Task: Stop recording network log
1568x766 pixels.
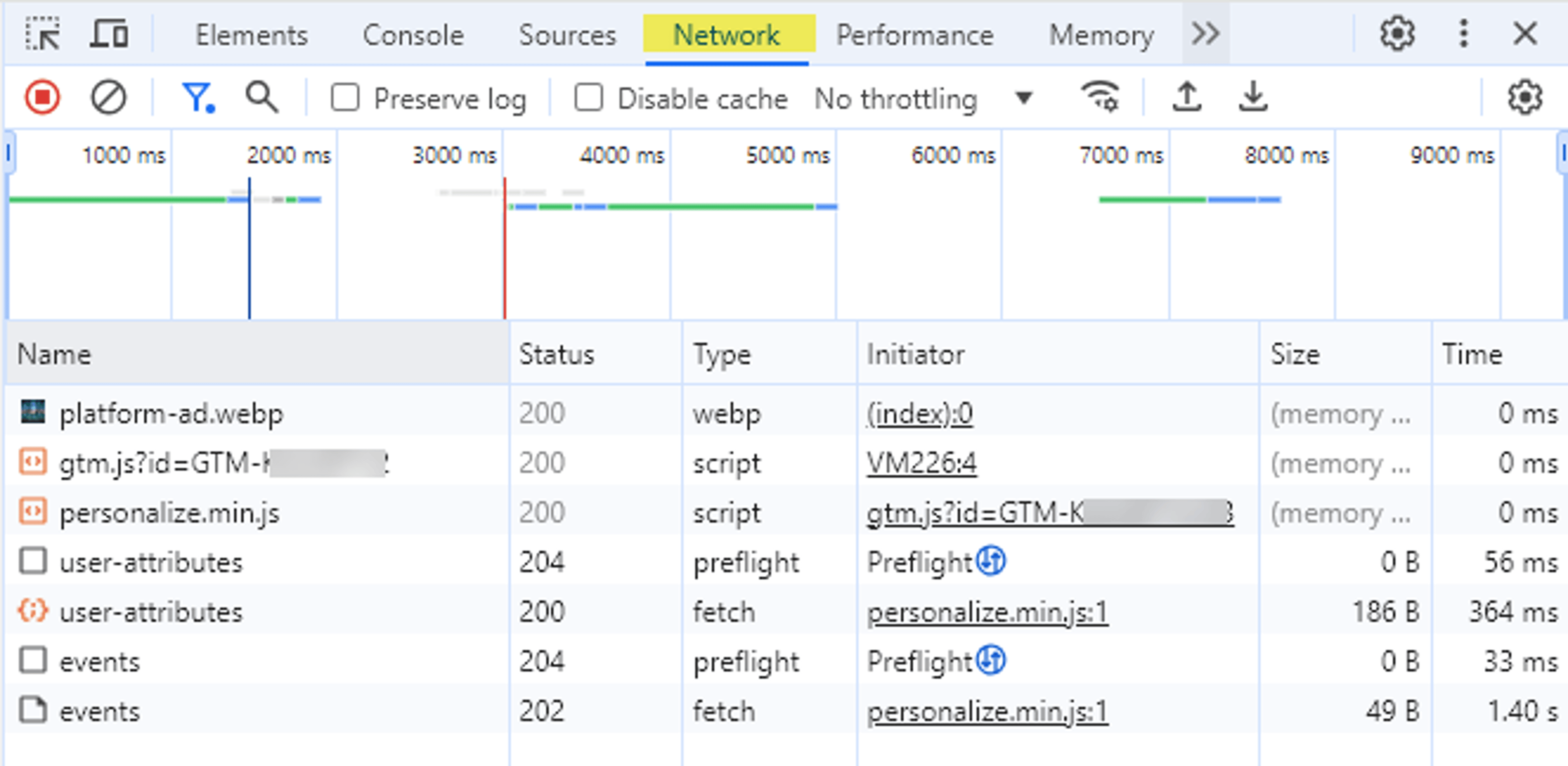Action: tap(42, 97)
